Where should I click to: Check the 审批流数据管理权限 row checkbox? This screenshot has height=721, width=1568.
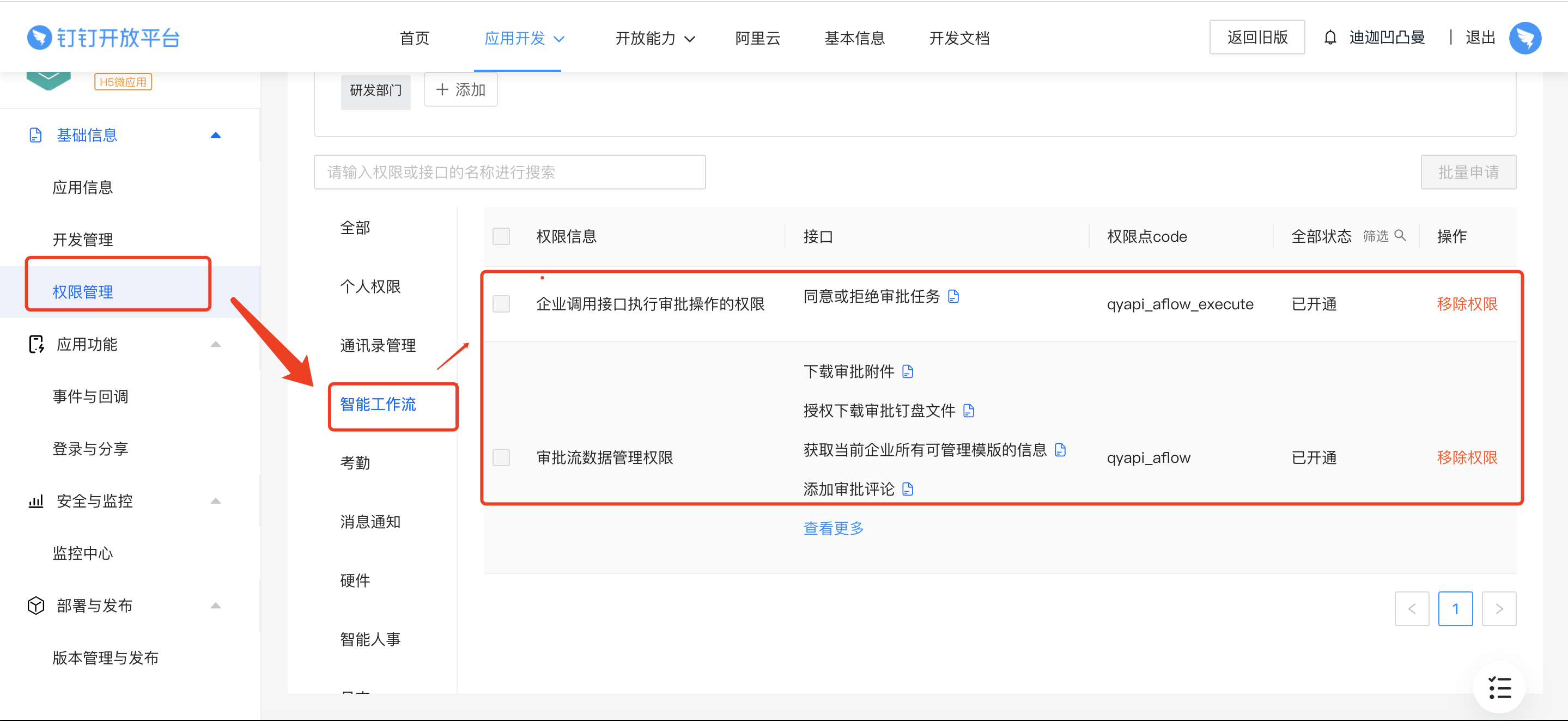point(501,457)
